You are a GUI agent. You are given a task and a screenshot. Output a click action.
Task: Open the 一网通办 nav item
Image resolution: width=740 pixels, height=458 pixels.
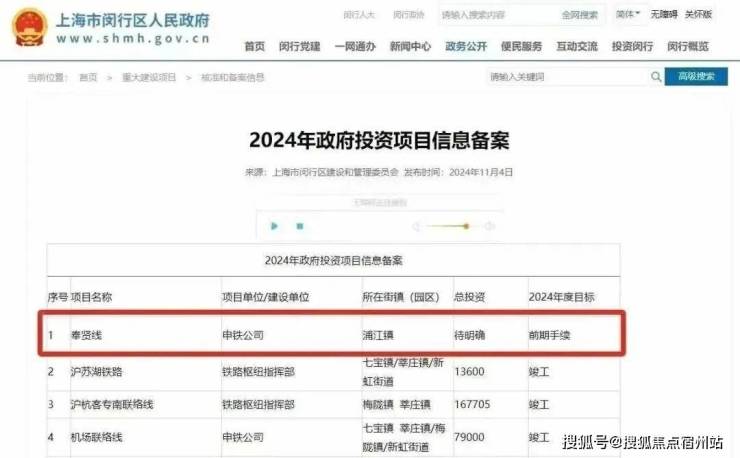[355, 46]
